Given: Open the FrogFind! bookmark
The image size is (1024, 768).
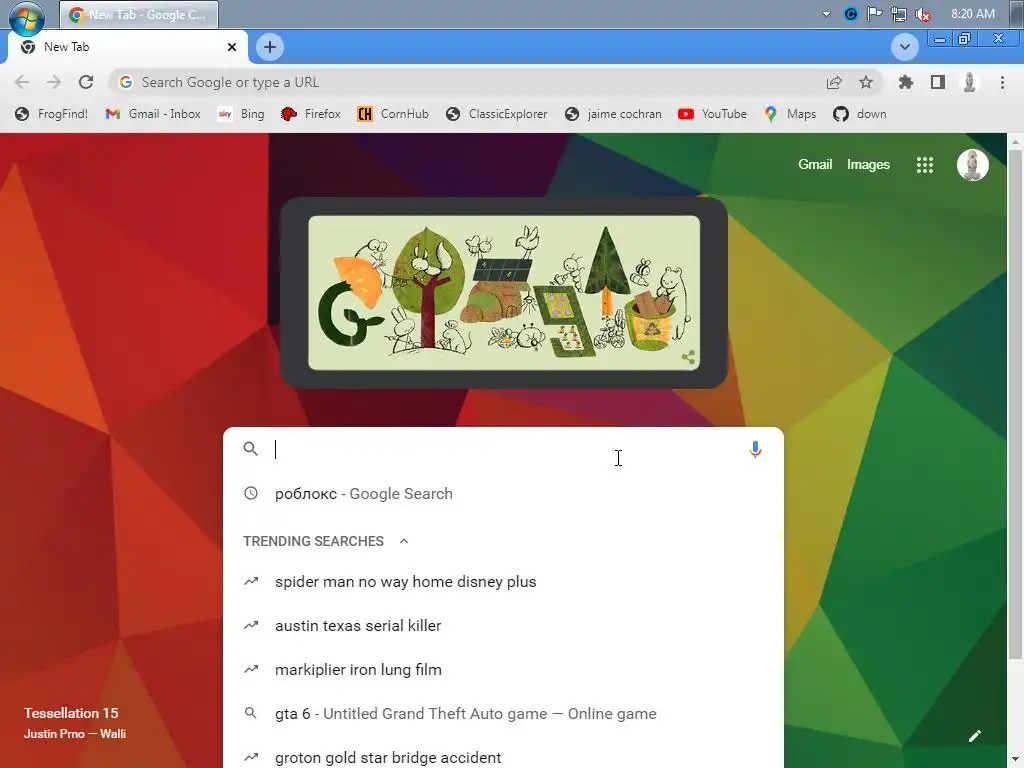Looking at the screenshot, I should pos(52,114).
